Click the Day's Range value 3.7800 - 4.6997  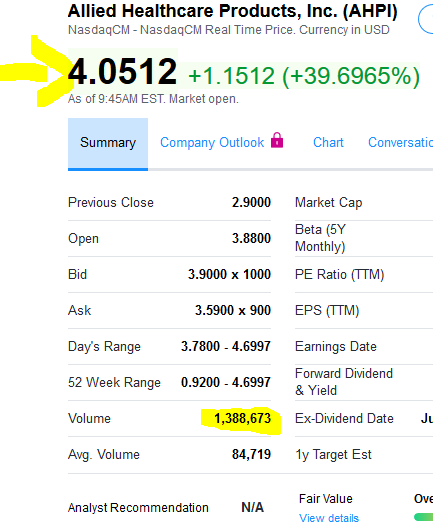tap(226, 346)
